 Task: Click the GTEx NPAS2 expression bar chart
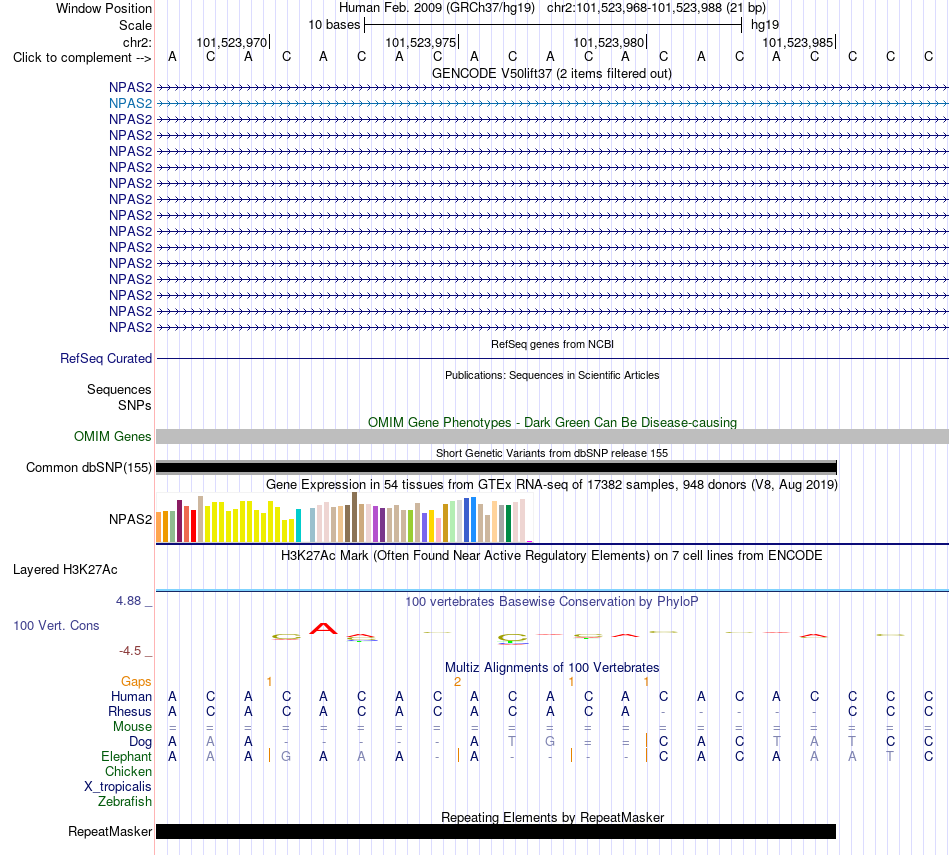click(344, 517)
